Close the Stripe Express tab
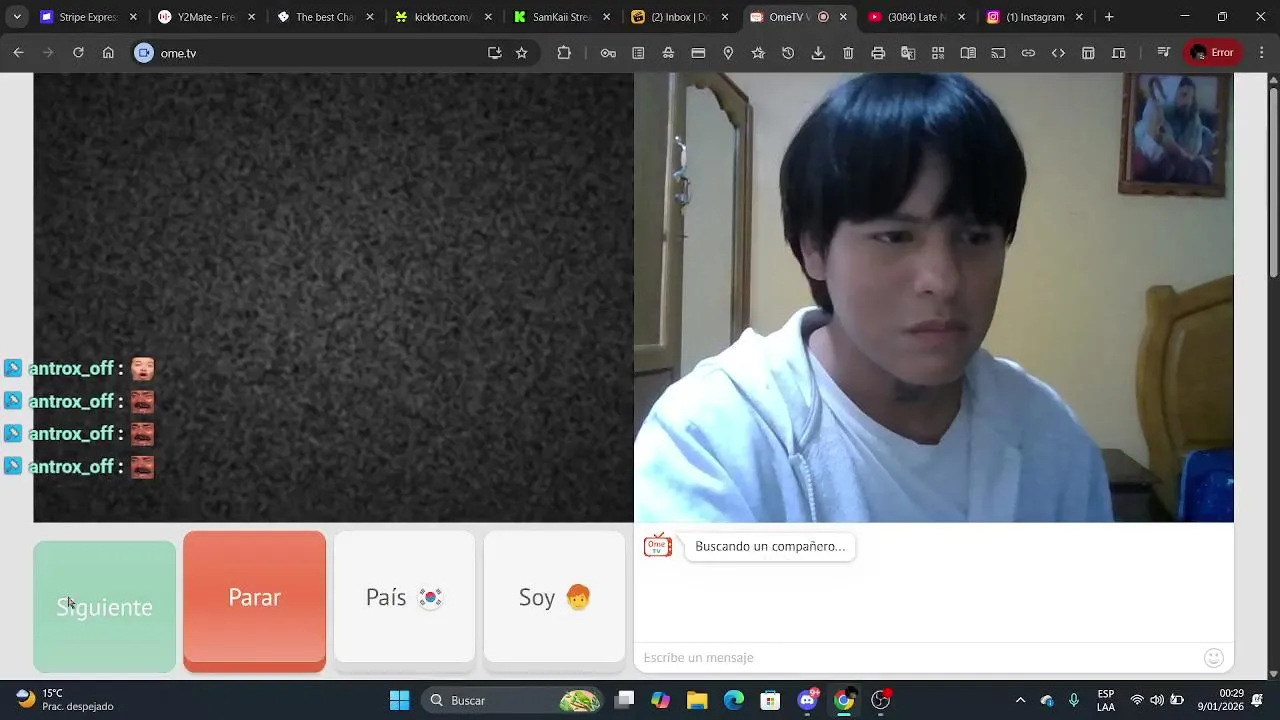 pyautogui.click(x=133, y=17)
